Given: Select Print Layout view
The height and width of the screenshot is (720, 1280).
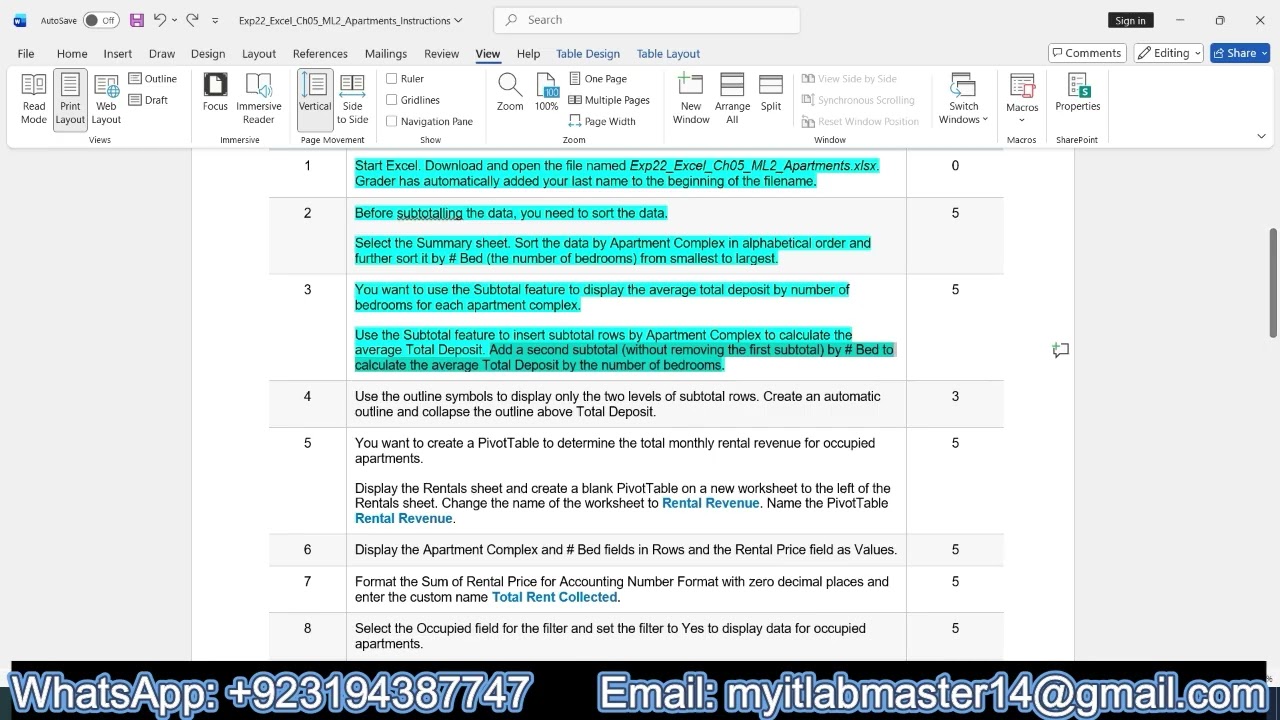Looking at the screenshot, I should (x=70, y=99).
